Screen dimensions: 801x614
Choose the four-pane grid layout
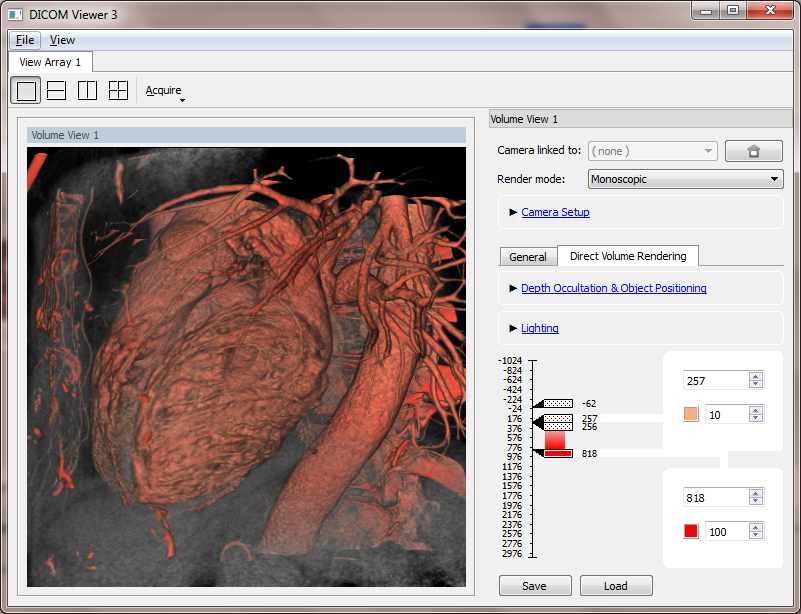[118, 90]
